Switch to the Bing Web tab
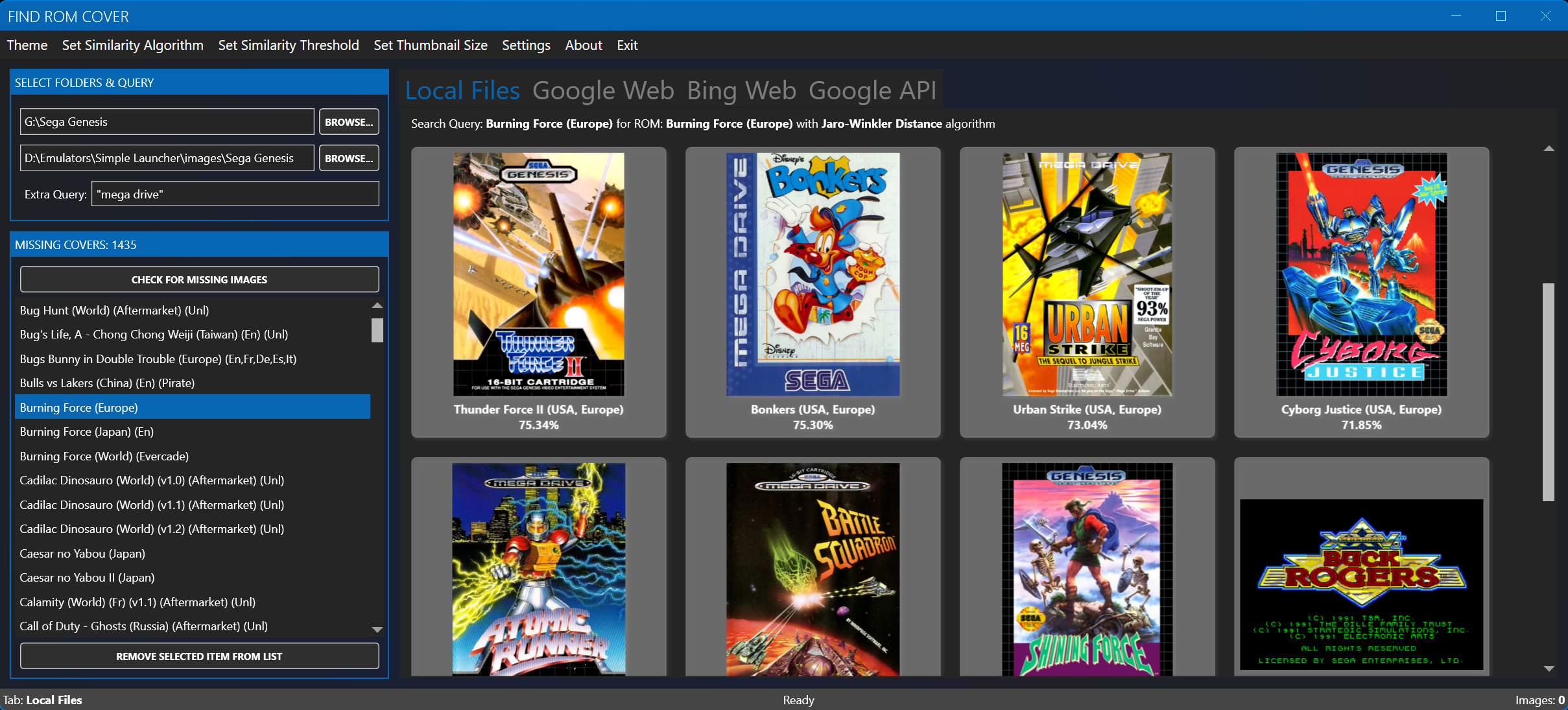This screenshot has height=710, width=1568. [741, 91]
